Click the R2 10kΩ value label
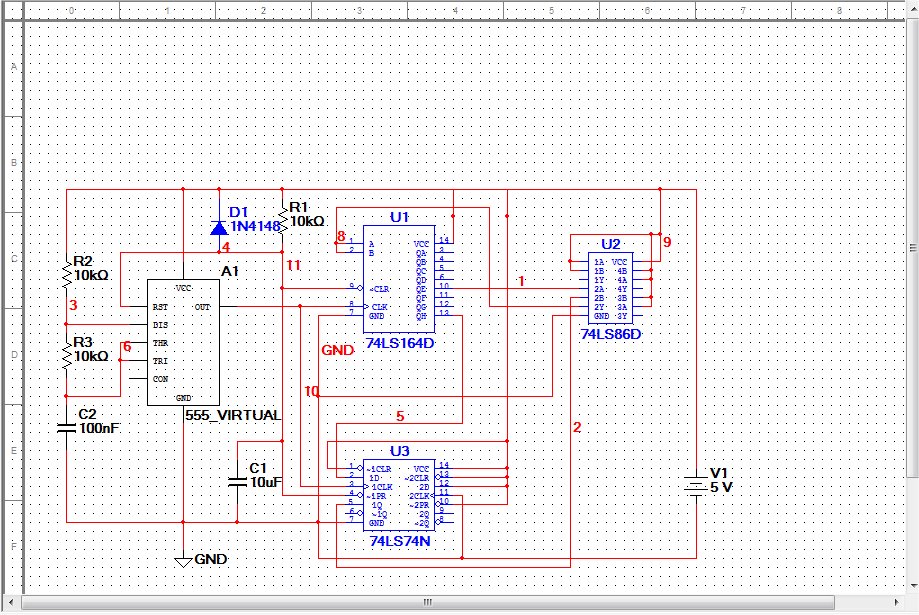The image size is (919, 615). pyautogui.click(x=91, y=275)
